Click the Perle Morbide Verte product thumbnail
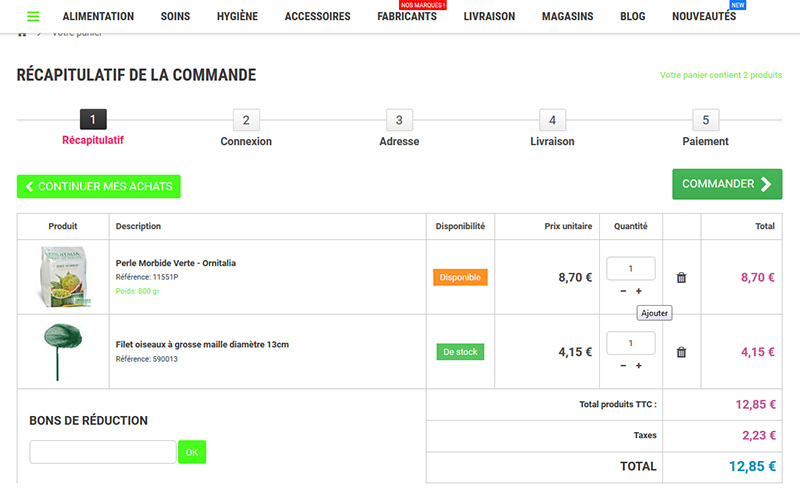This screenshot has height=496, width=800. [x=62, y=277]
